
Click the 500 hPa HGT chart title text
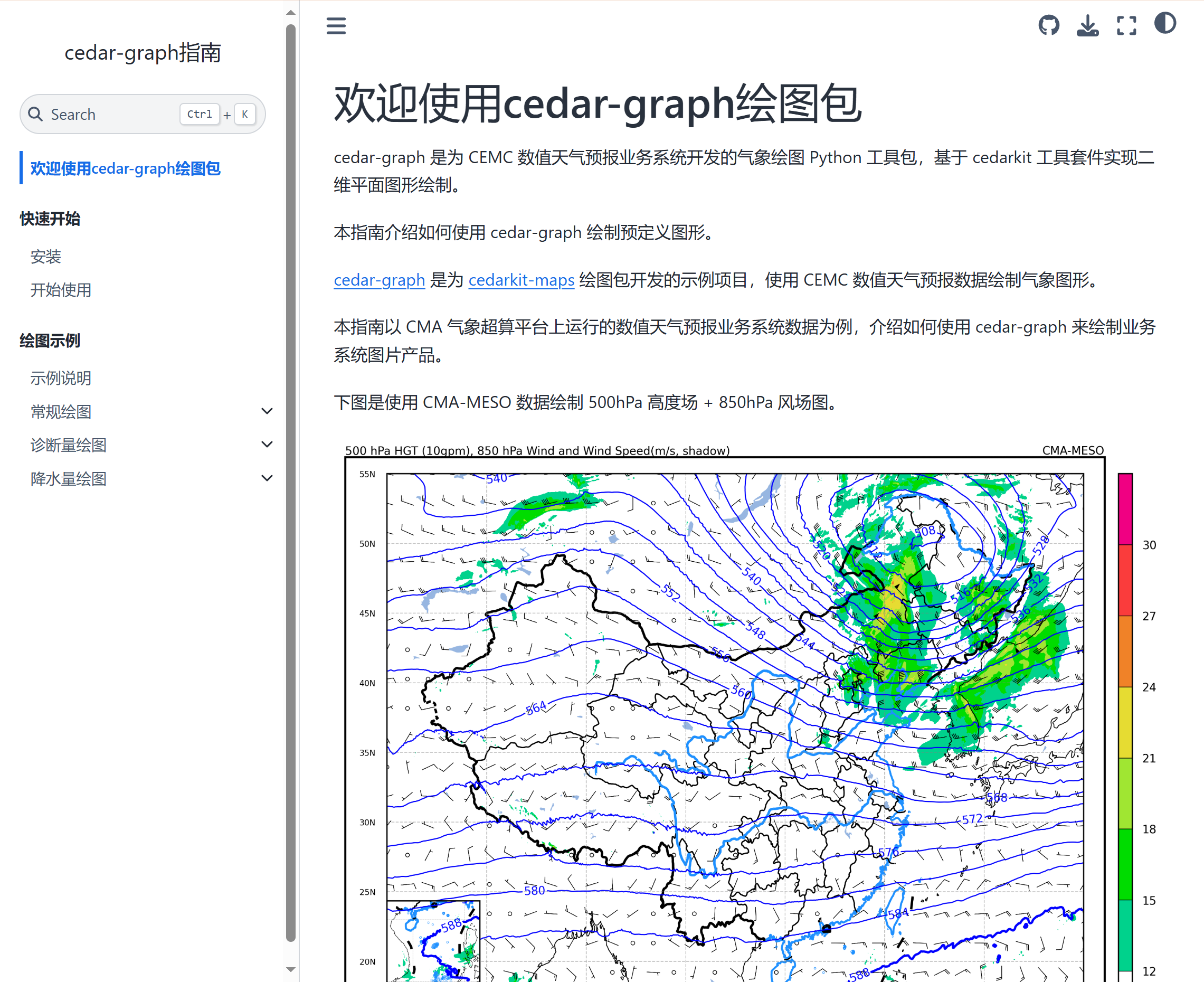[537, 450]
